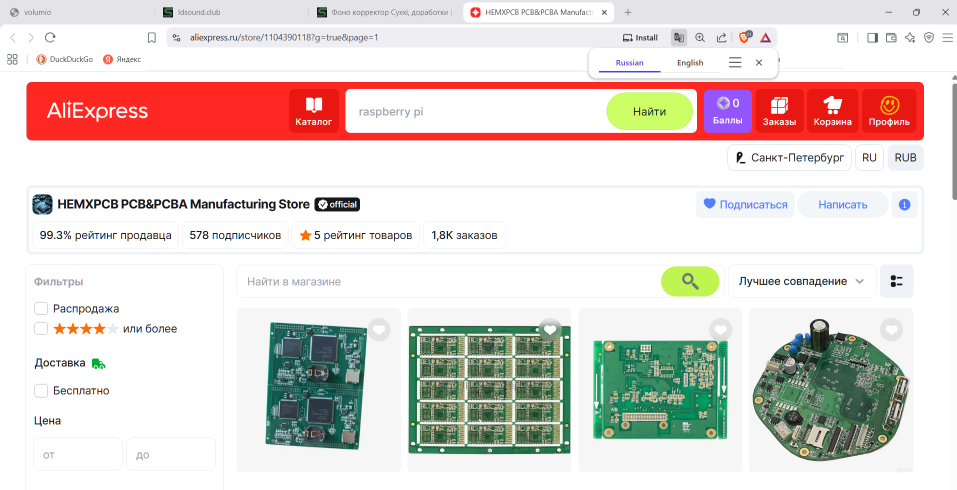957x490 pixels.
Task: Check the four stars или более filter
Action: click(x=41, y=329)
